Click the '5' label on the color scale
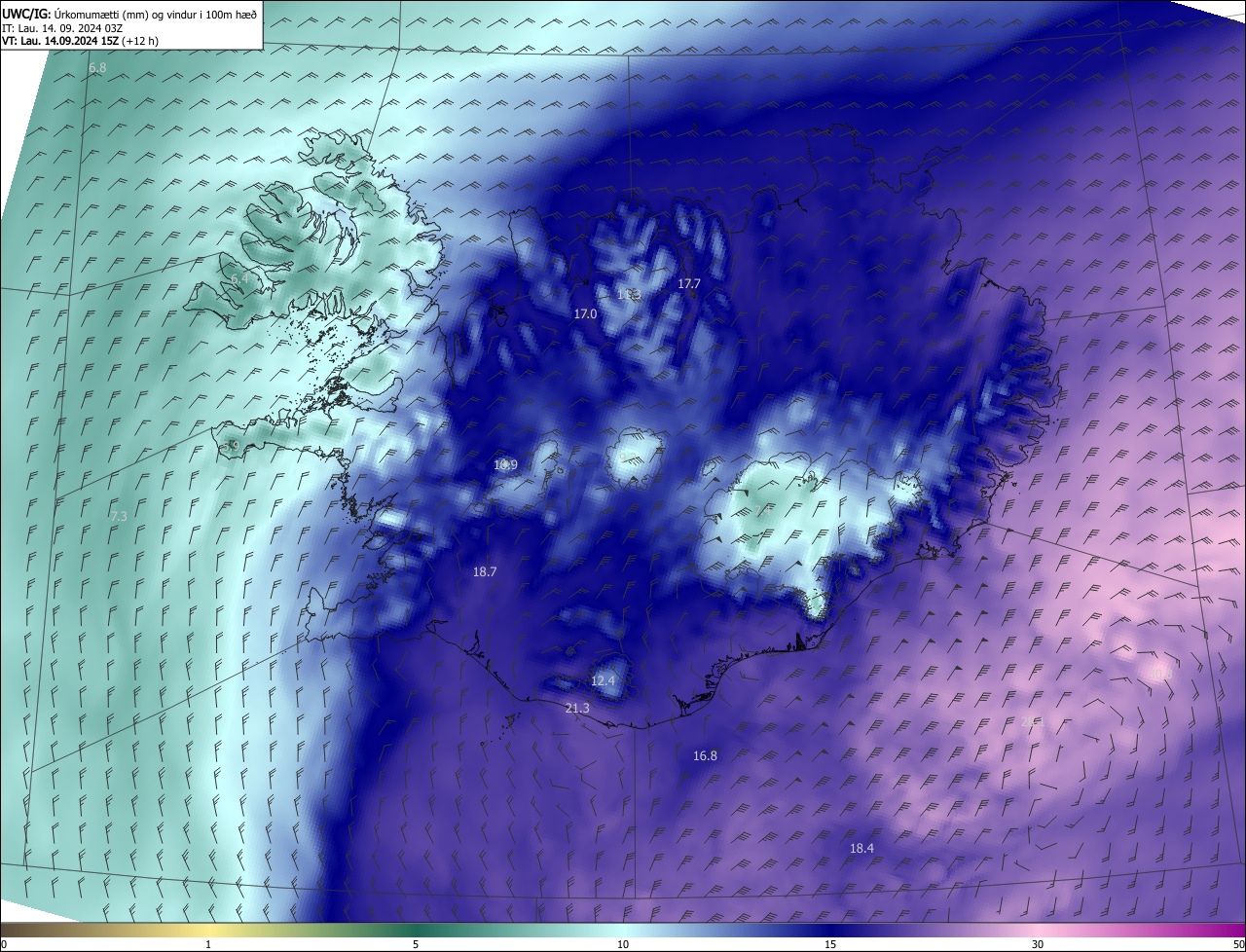The height and width of the screenshot is (952, 1246). point(416,944)
